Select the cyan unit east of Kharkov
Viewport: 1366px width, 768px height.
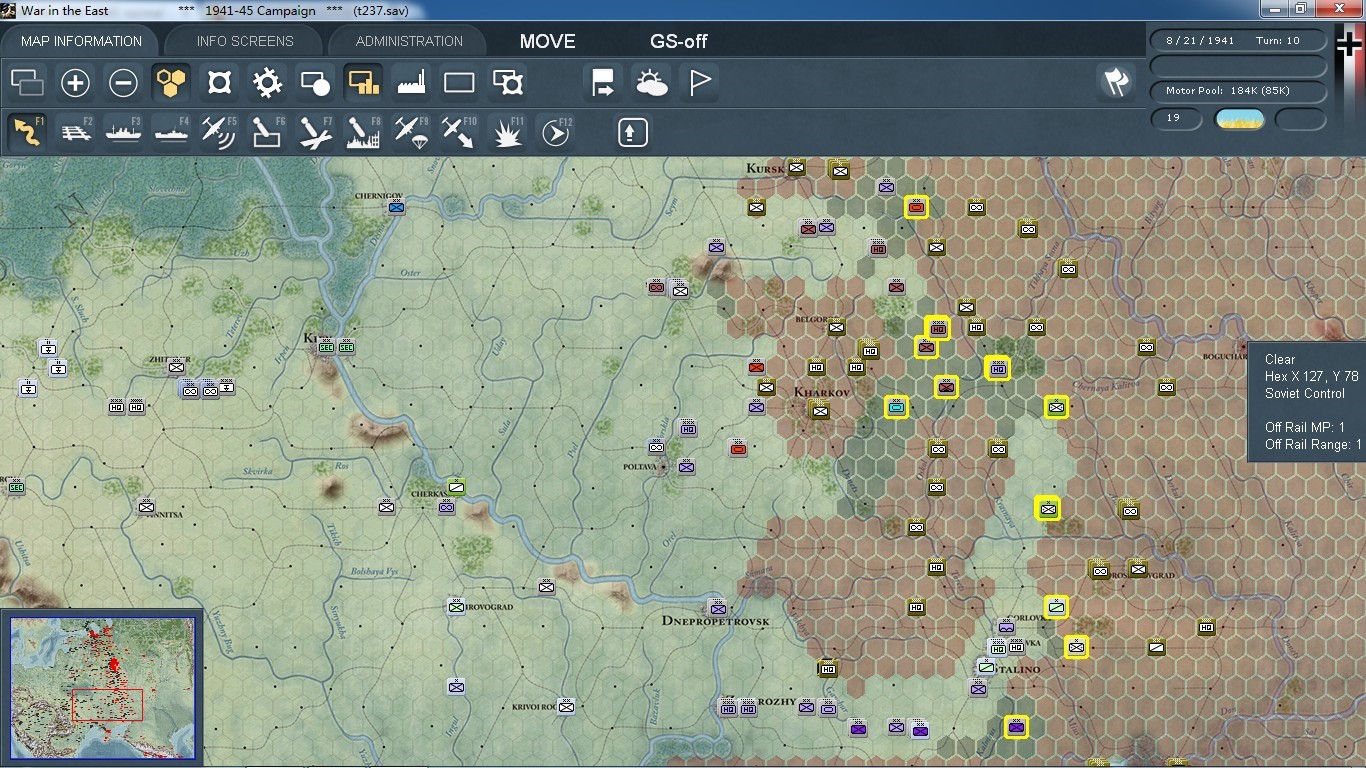pos(896,407)
